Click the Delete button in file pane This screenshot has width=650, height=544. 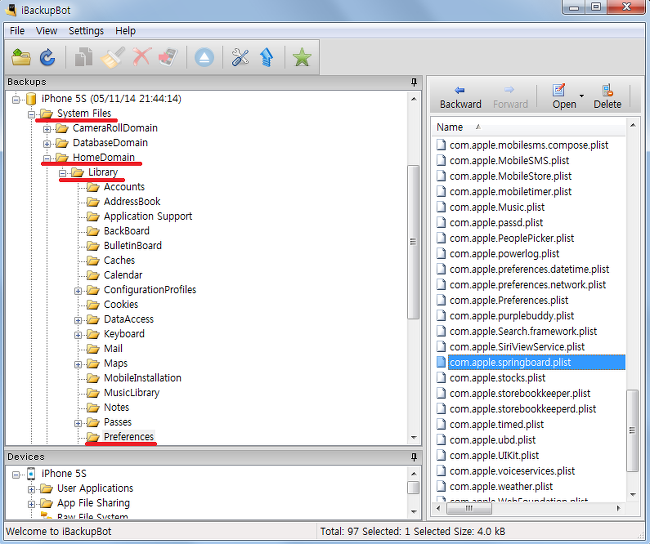pos(607,97)
